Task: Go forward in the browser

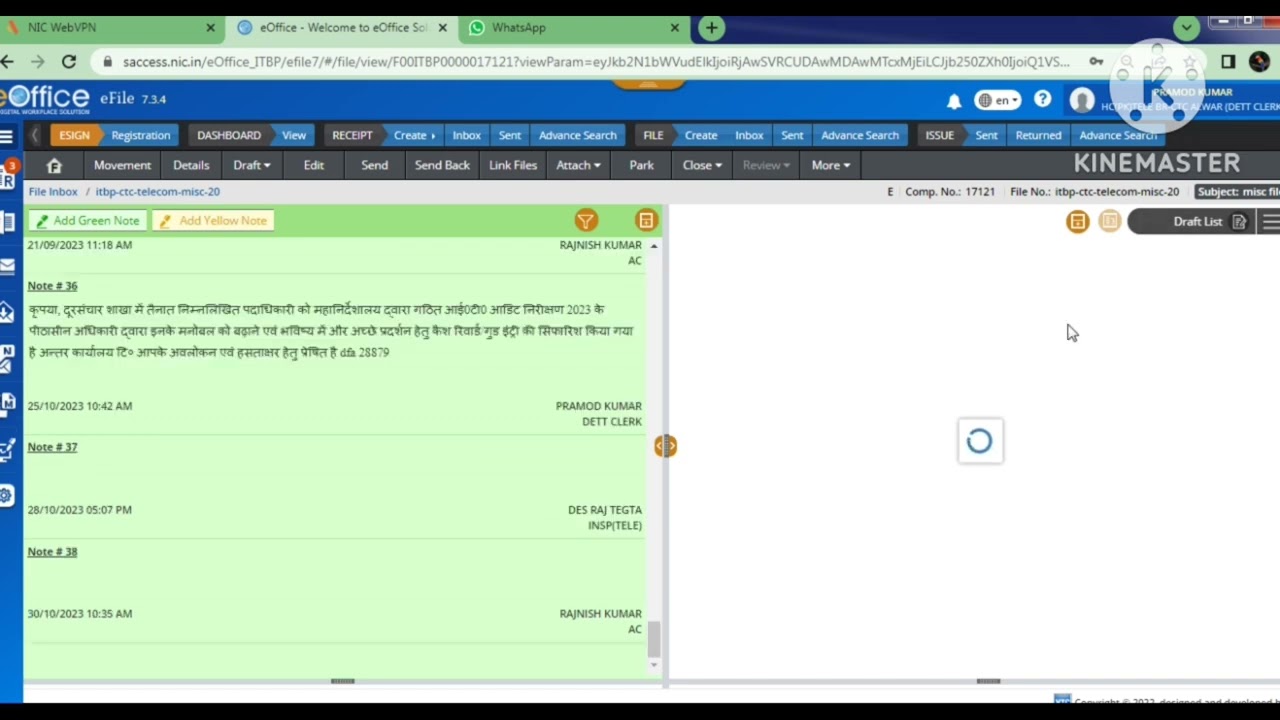Action: coord(37,62)
